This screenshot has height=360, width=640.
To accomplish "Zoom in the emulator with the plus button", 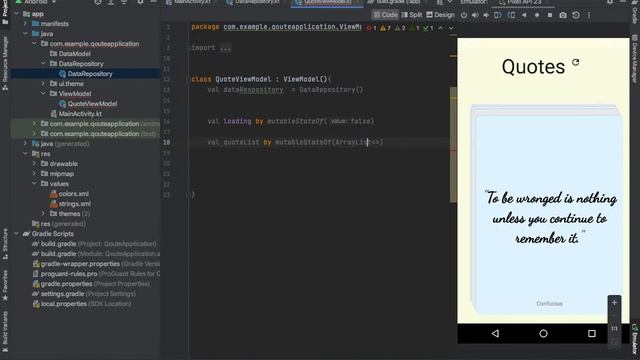I will [x=614, y=303].
